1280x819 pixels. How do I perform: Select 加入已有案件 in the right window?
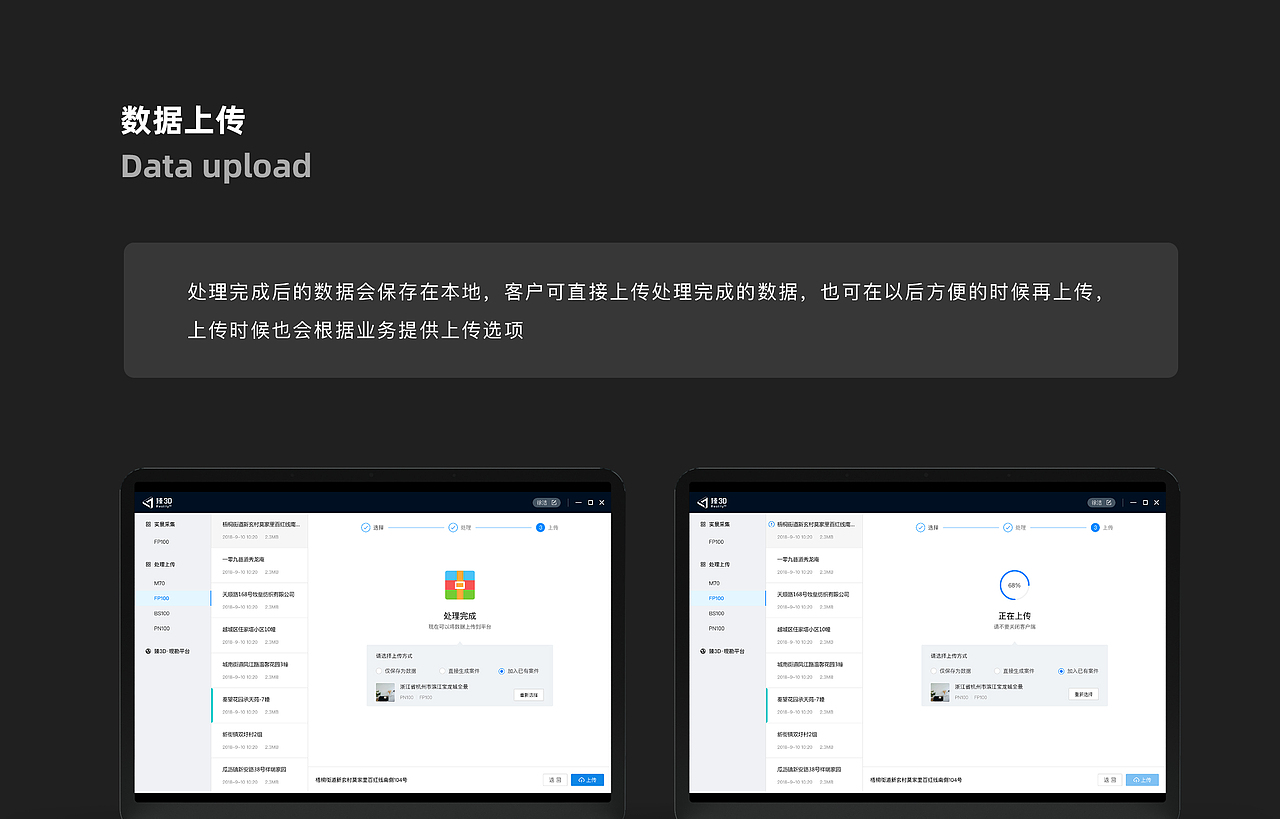[1061, 671]
